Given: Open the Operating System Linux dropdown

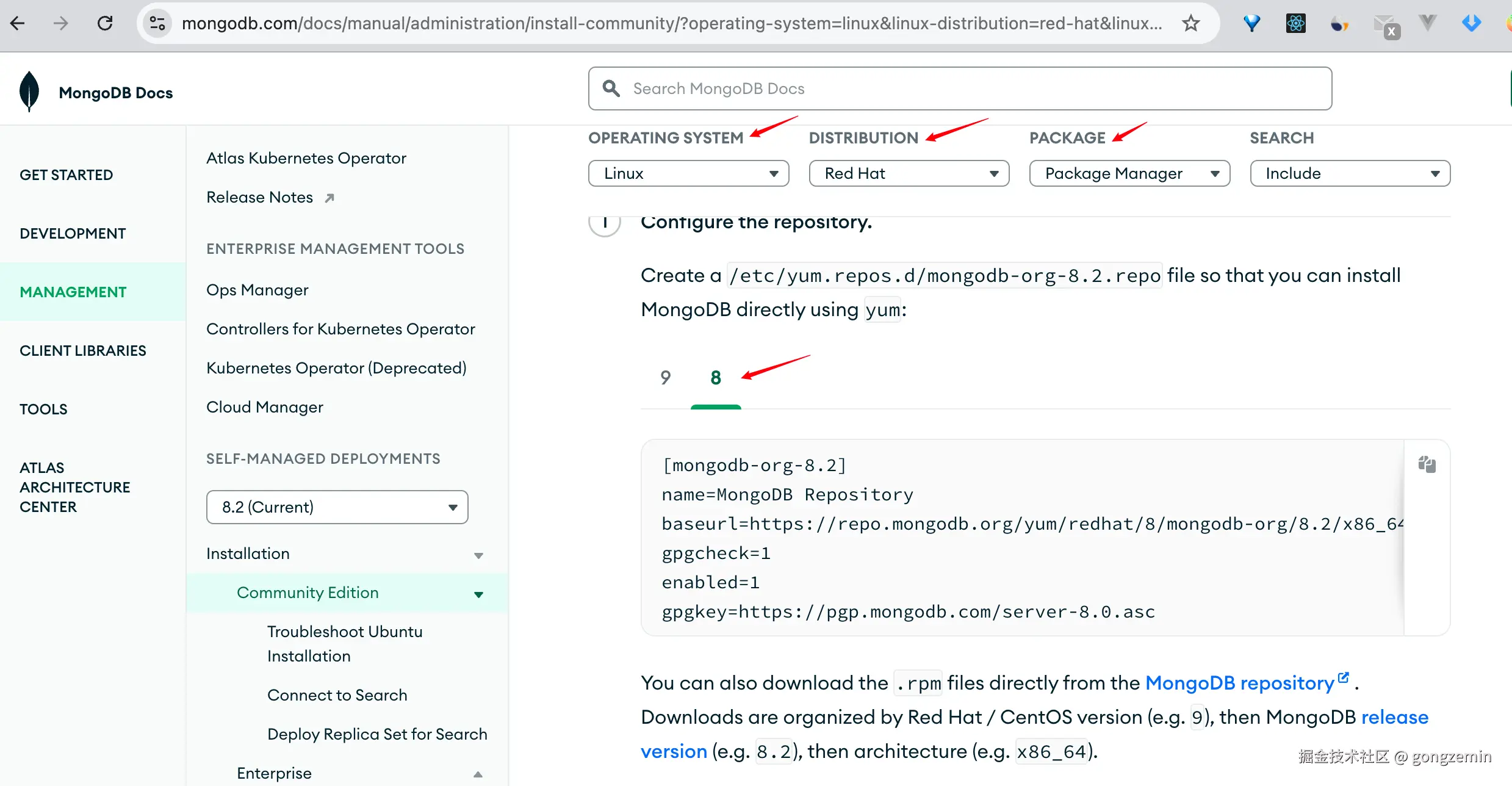Looking at the screenshot, I should click(x=688, y=173).
